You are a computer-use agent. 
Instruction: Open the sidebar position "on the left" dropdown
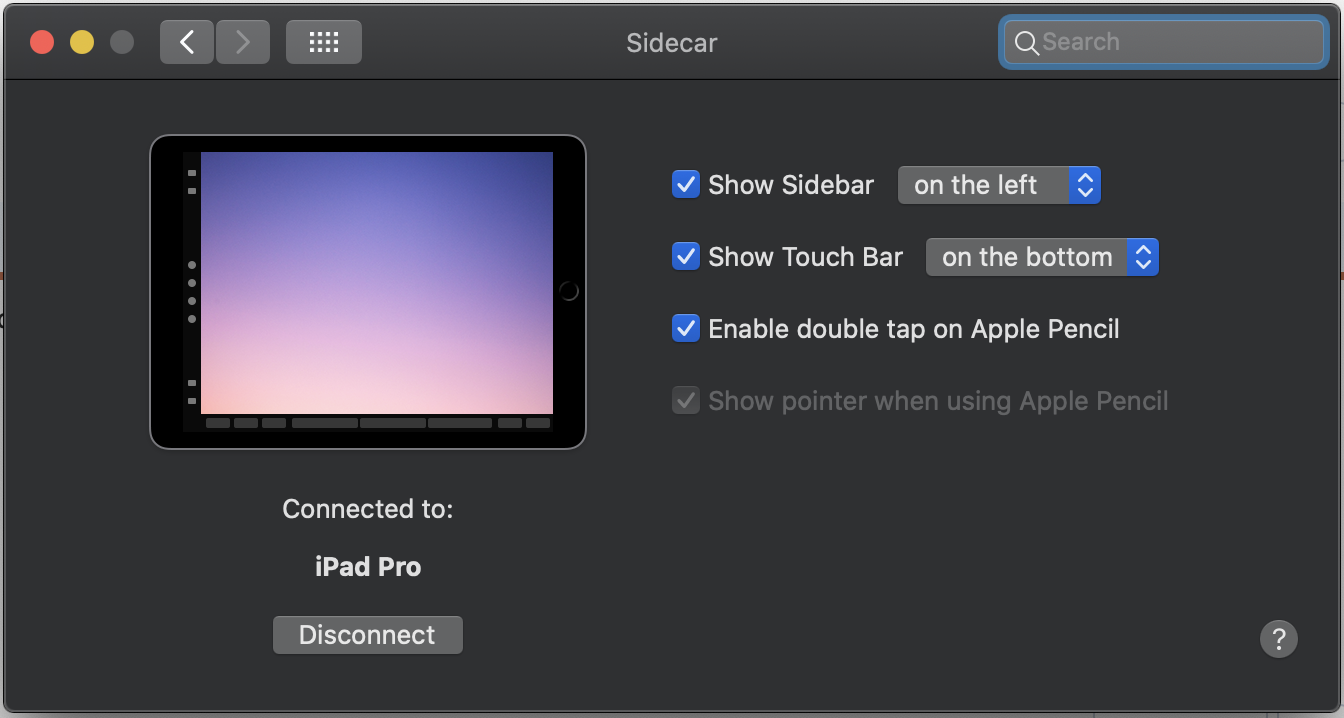[998, 185]
